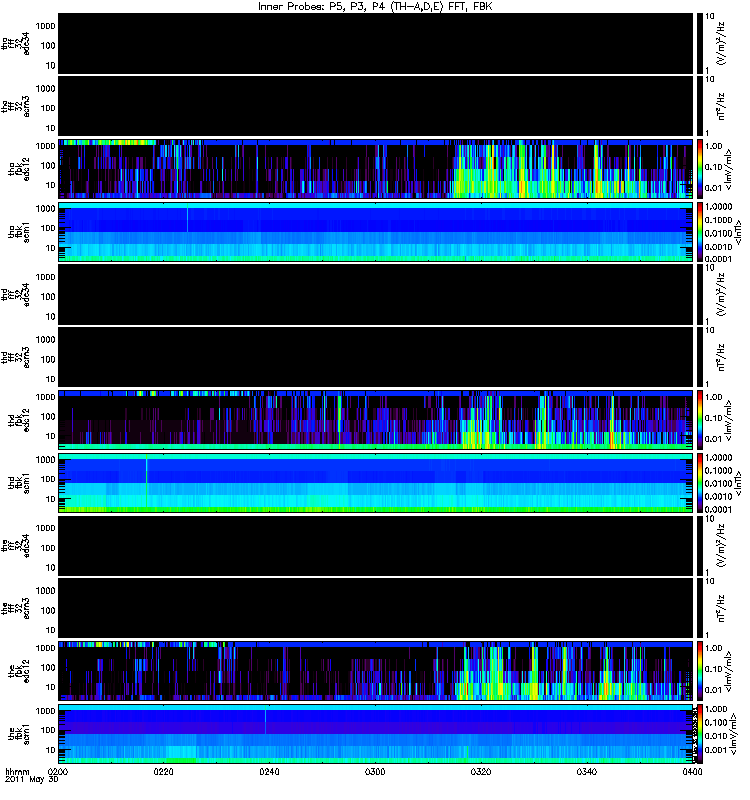The height and width of the screenshot is (800, 750).
Task: Select the thd fff 32 edc34 panel
Action: (x=376, y=294)
